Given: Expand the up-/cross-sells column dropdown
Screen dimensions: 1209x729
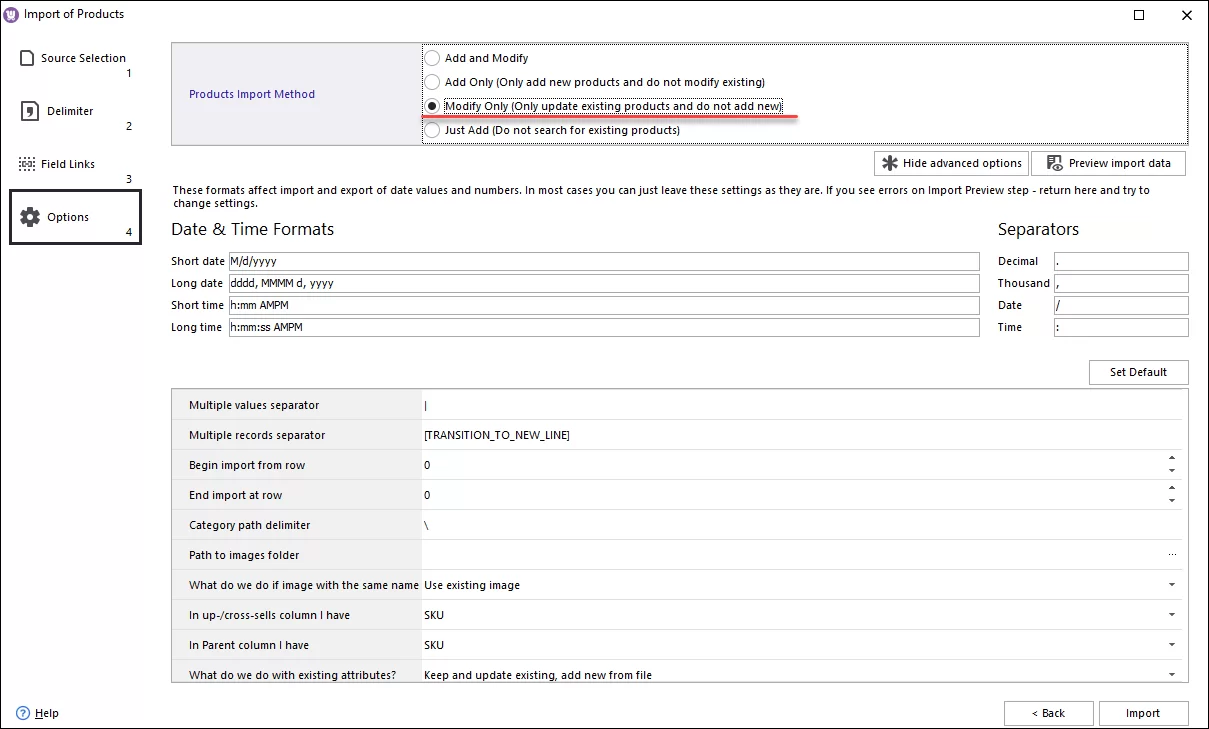Looking at the screenshot, I should click(x=1174, y=615).
